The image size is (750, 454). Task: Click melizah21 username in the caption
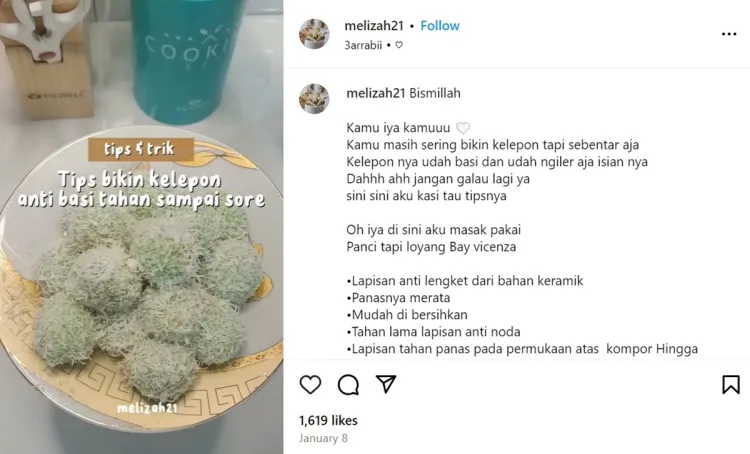tap(376, 93)
